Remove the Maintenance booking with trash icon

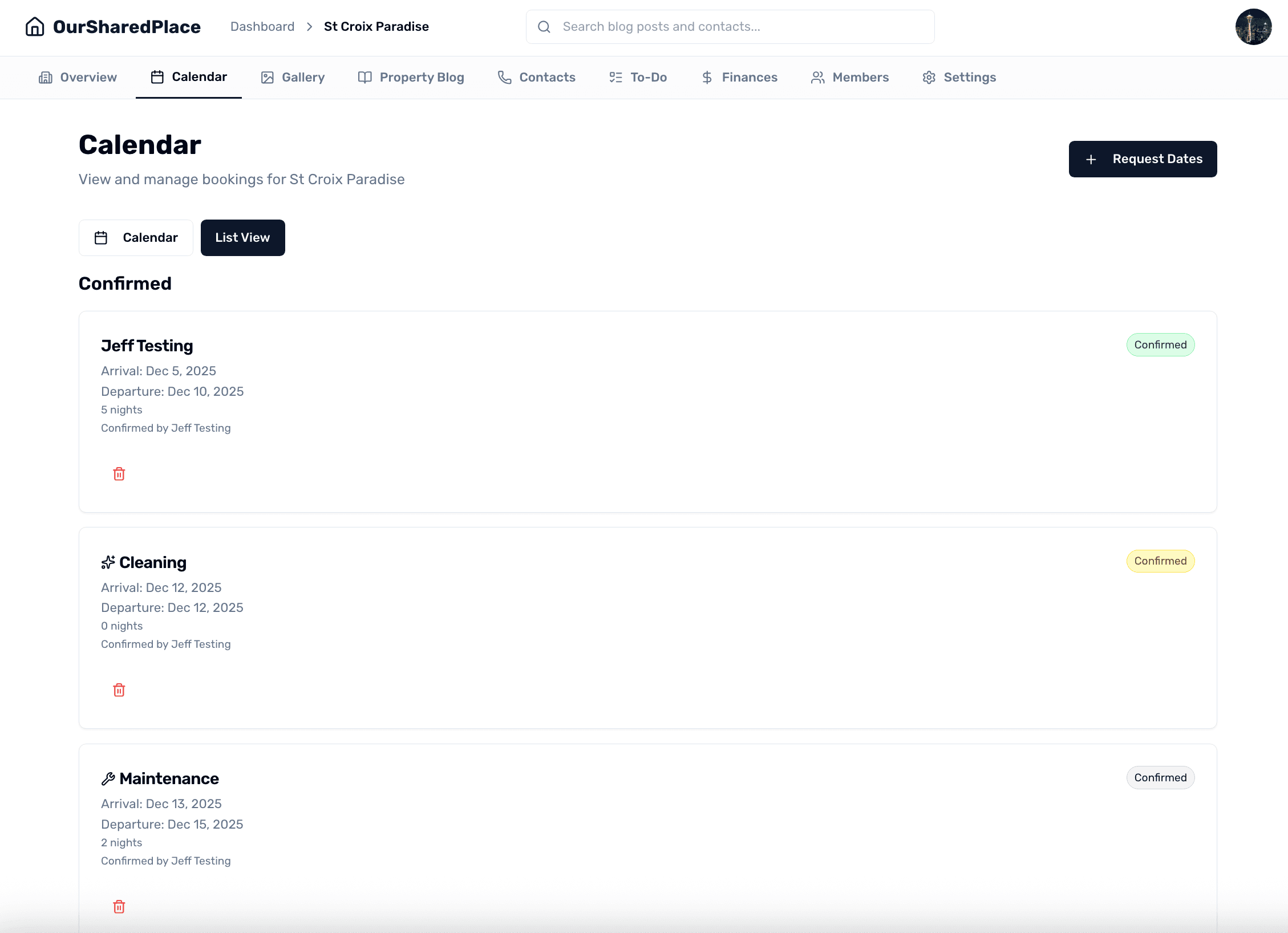tap(119, 907)
